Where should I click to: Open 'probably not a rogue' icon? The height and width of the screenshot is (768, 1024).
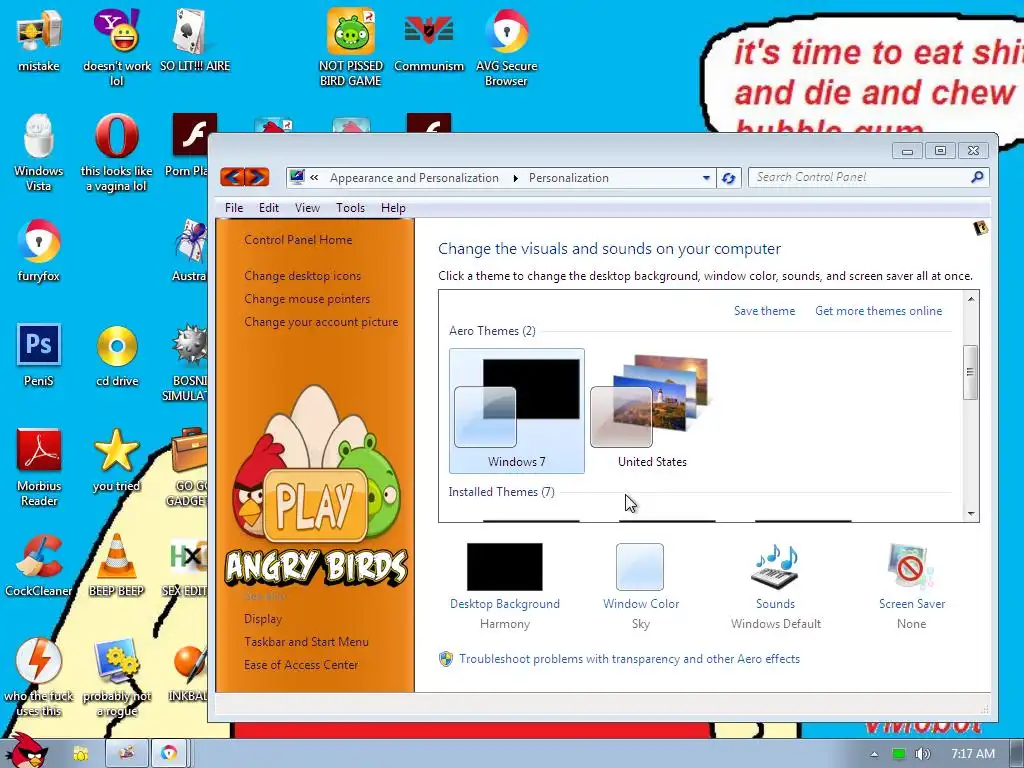(x=117, y=677)
